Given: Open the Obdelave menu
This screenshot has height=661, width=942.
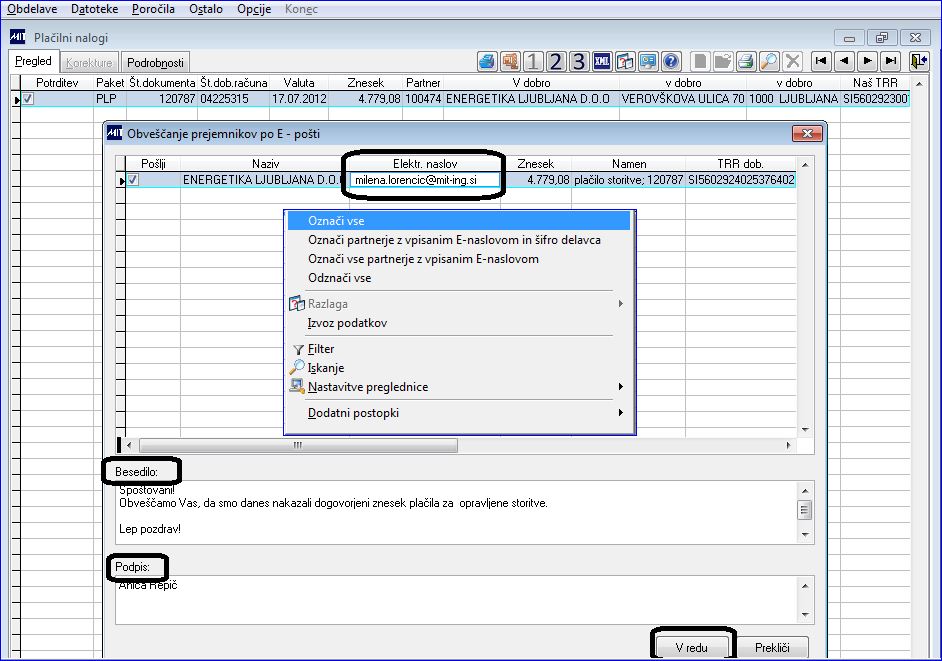Looking at the screenshot, I should coord(32,9).
